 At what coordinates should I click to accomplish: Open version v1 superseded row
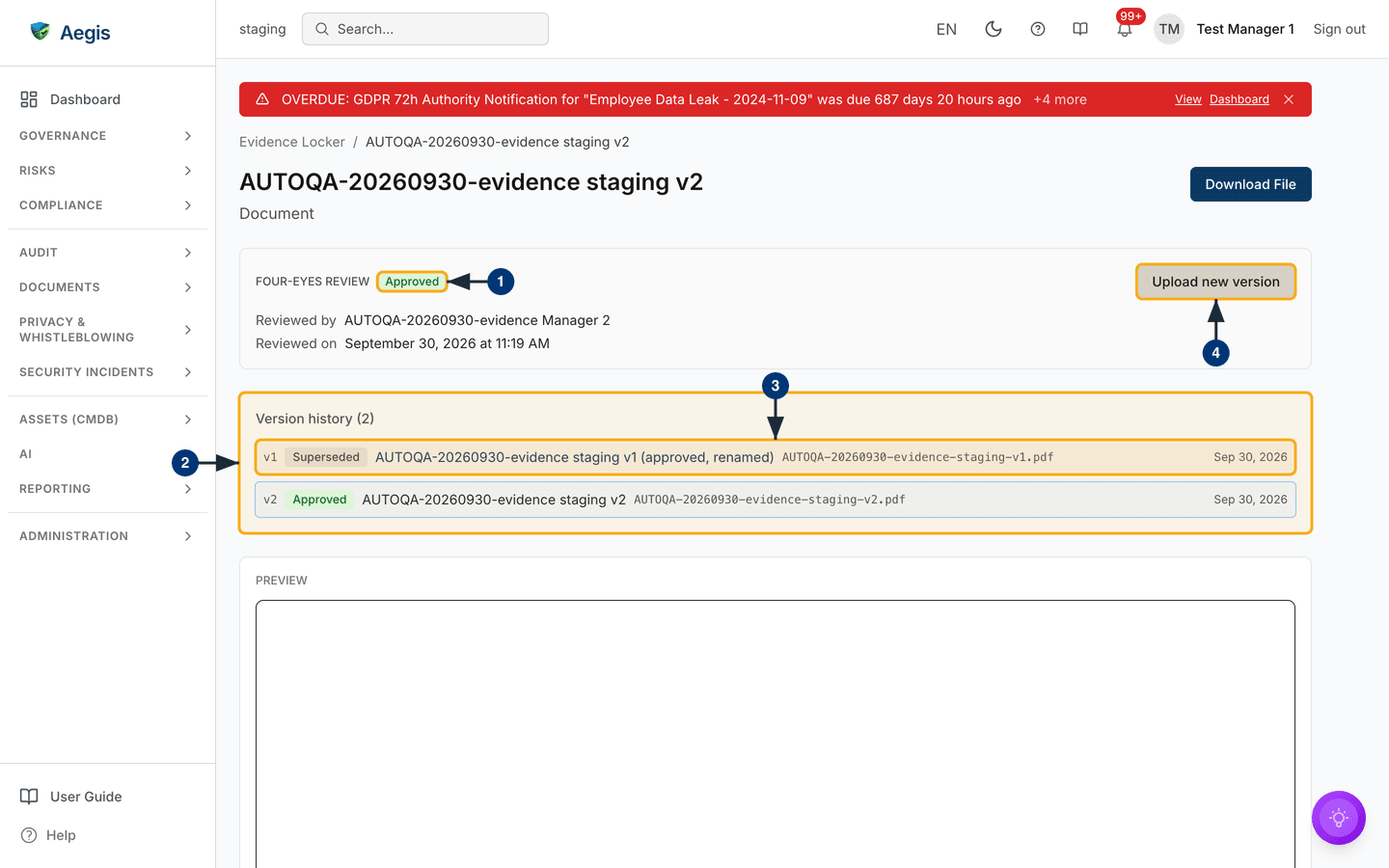click(776, 457)
